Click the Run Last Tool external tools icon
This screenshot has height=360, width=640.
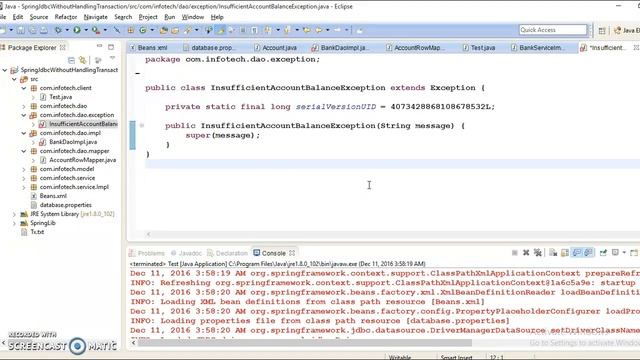point(96,30)
